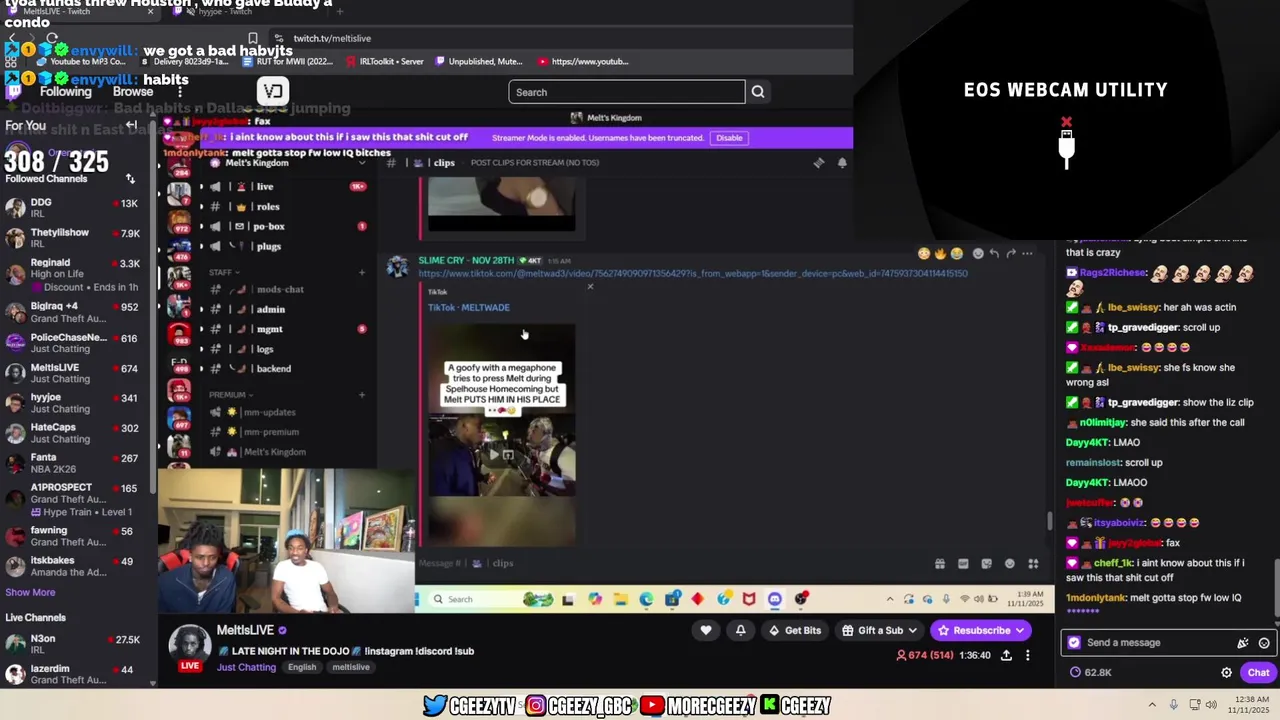Click the Discord channel notification bell icon
Screen dimensions: 1280x720
(842, 163)
